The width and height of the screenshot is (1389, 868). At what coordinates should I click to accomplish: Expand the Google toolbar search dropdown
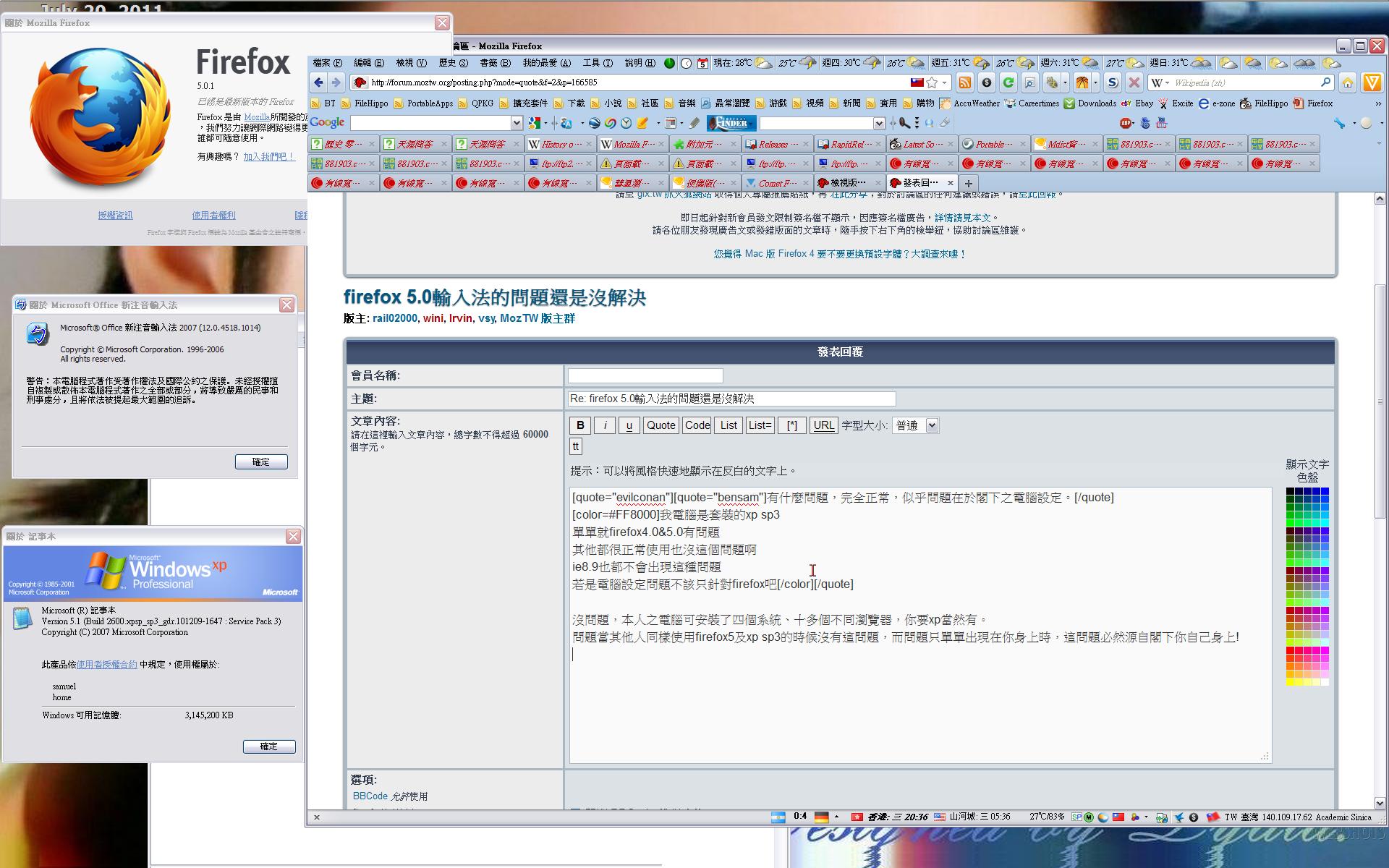tap(516, 123)
